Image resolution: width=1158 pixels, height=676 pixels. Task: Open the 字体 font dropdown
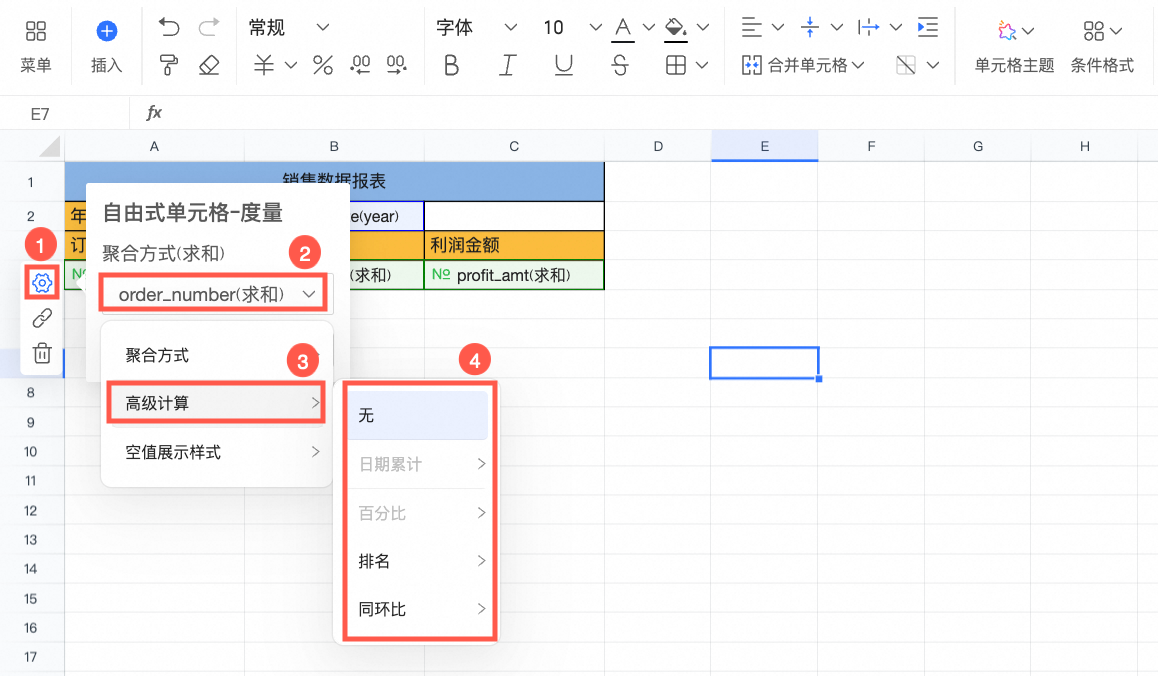[x=476, y=28]
